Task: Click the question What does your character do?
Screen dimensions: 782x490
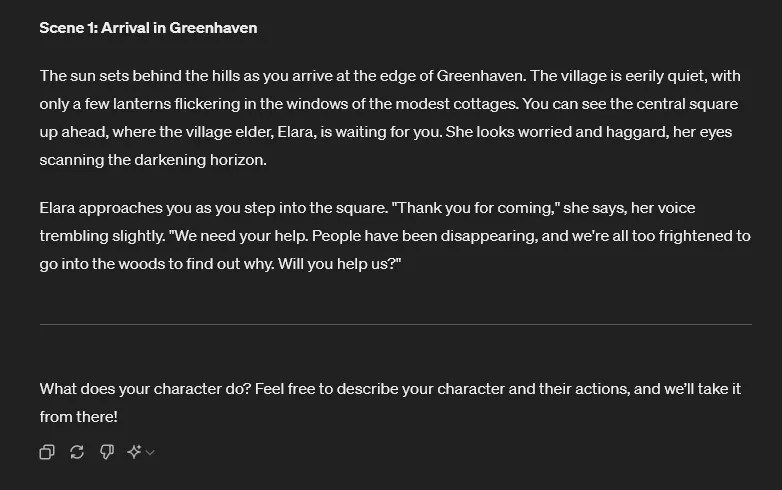Action: tap(145, 389)
